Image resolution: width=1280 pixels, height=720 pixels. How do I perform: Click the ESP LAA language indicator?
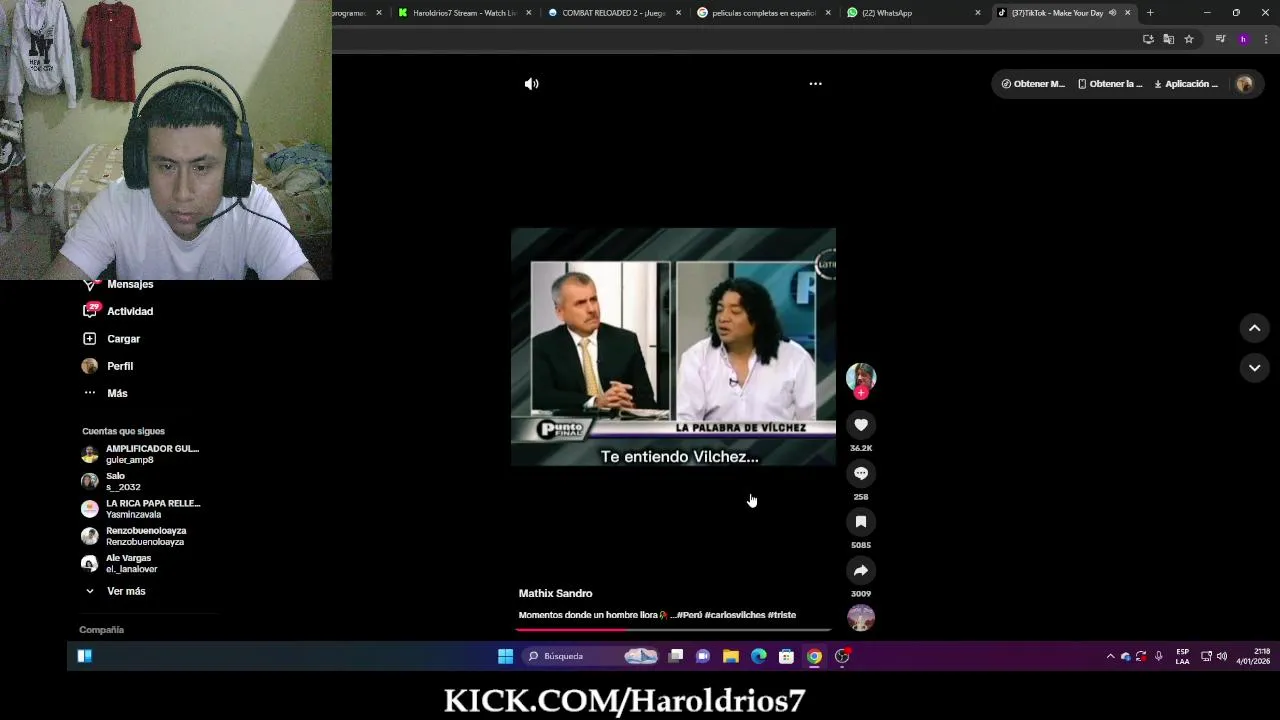1183,656
